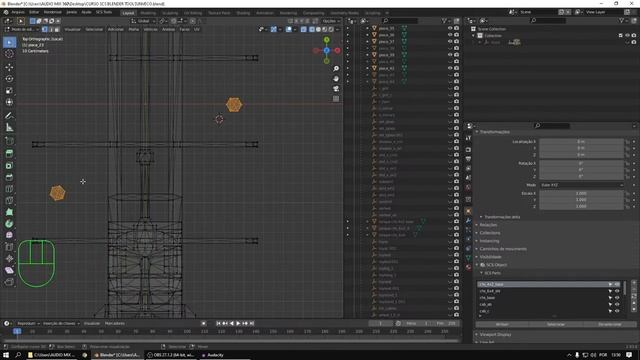Click the Escala X value field

[581, 193]
